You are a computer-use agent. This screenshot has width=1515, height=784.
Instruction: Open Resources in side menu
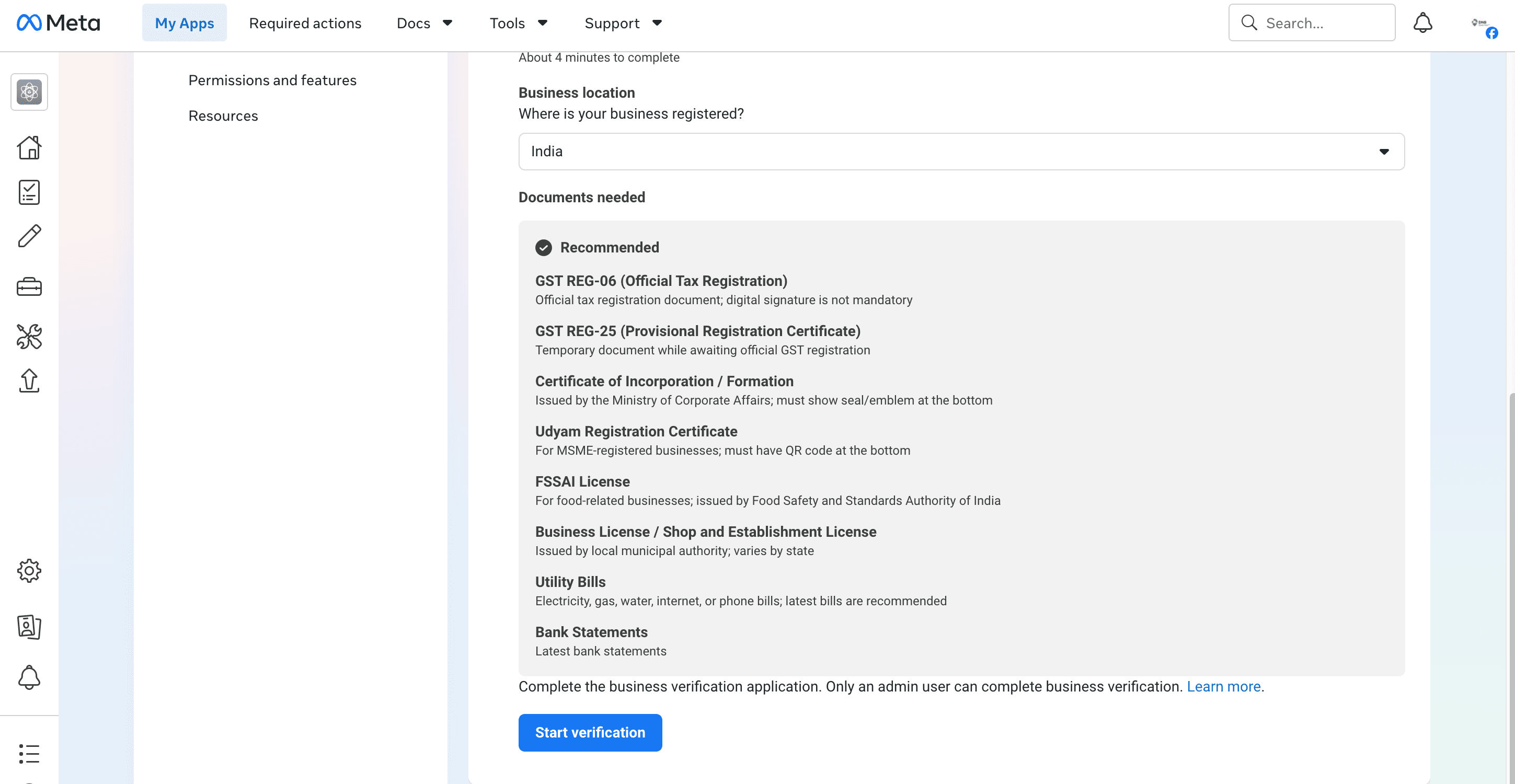click(x=223, y=116)
